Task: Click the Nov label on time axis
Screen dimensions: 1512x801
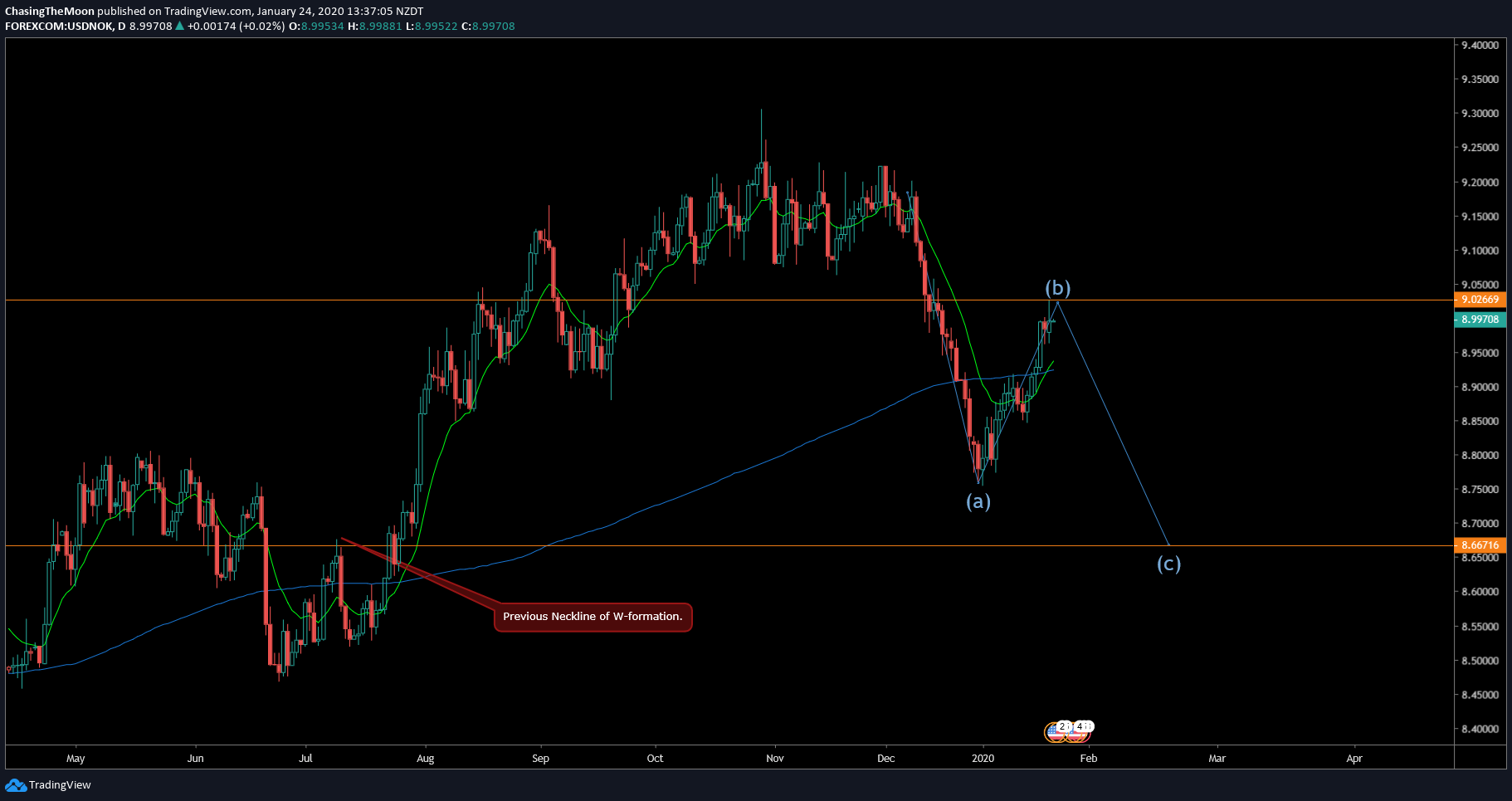Action: click(774, 758)
